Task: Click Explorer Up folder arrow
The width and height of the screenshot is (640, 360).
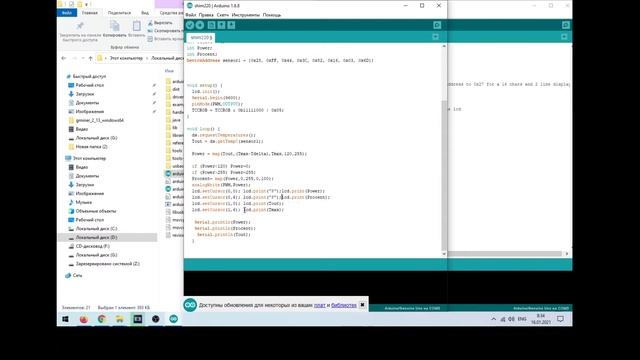Action: (91, 58)
